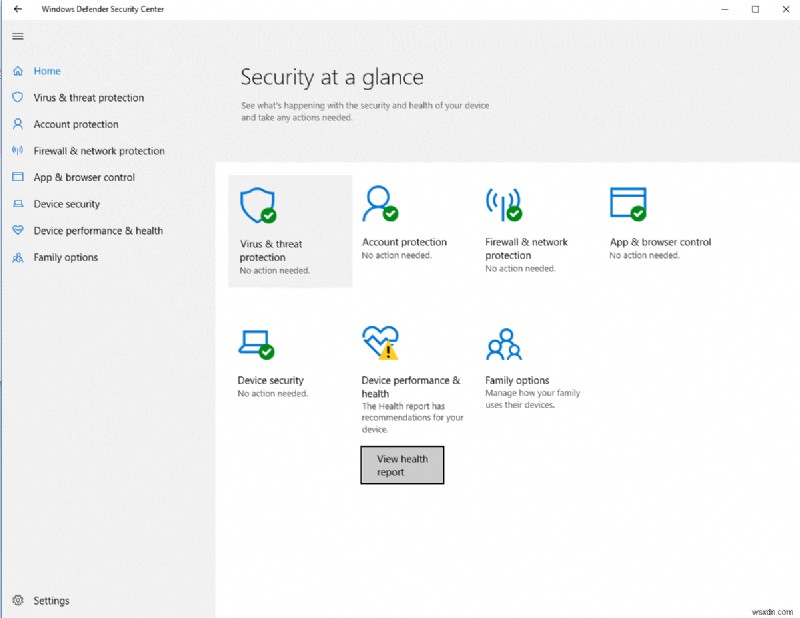
Task: Click the hamburger menu icon
Action: pyautogui.click(x=17, y=36)
